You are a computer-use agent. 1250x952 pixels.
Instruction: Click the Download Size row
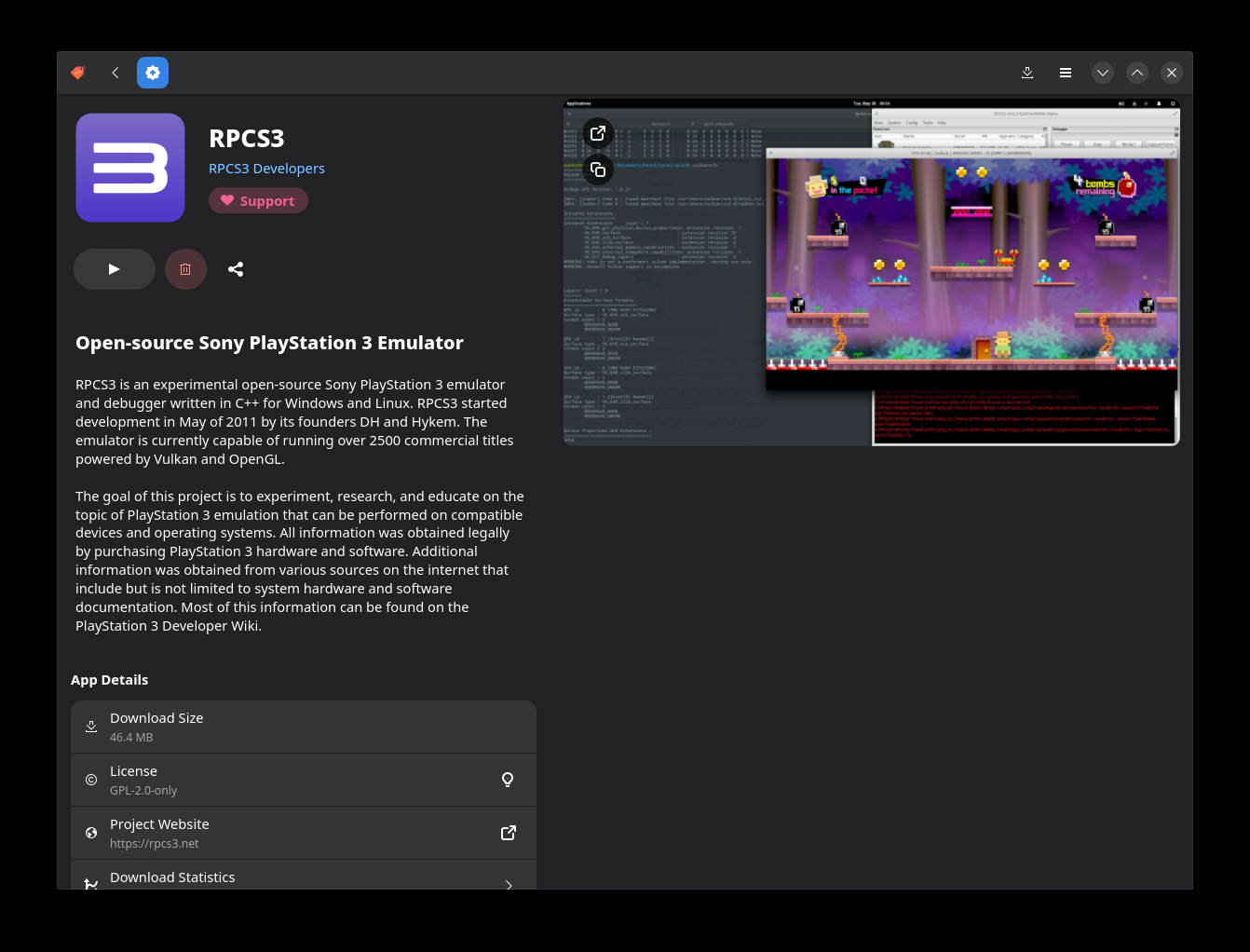pyautogui.click(x=304, y=727)
